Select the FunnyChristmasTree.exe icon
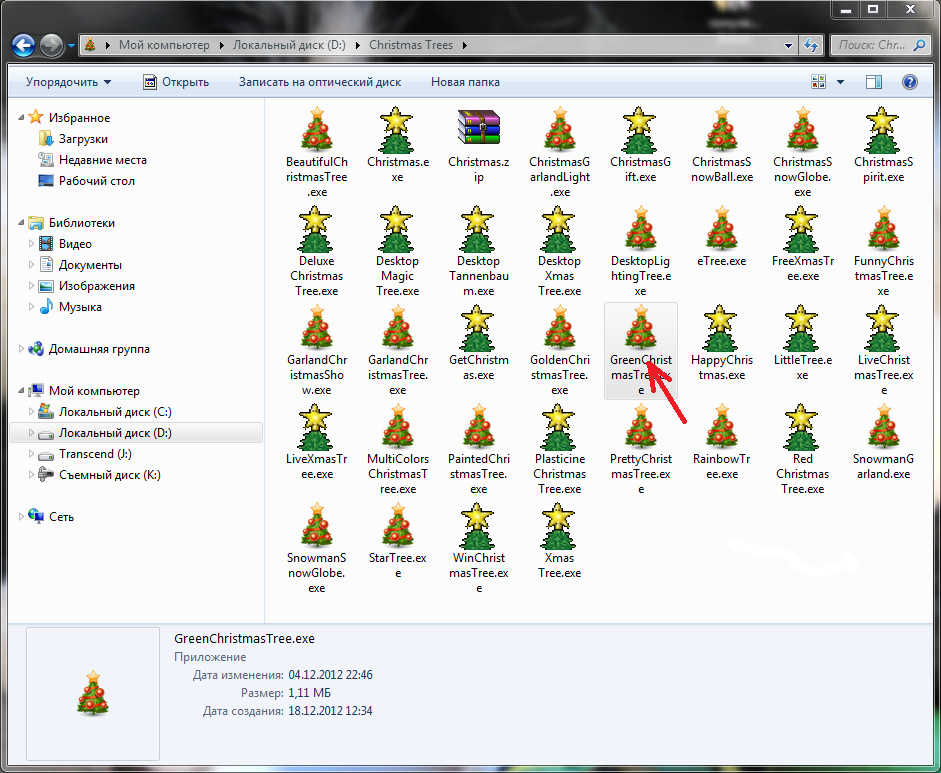This screenshot has height=773, width=941. pyautogui.click(x=883, y=228)
